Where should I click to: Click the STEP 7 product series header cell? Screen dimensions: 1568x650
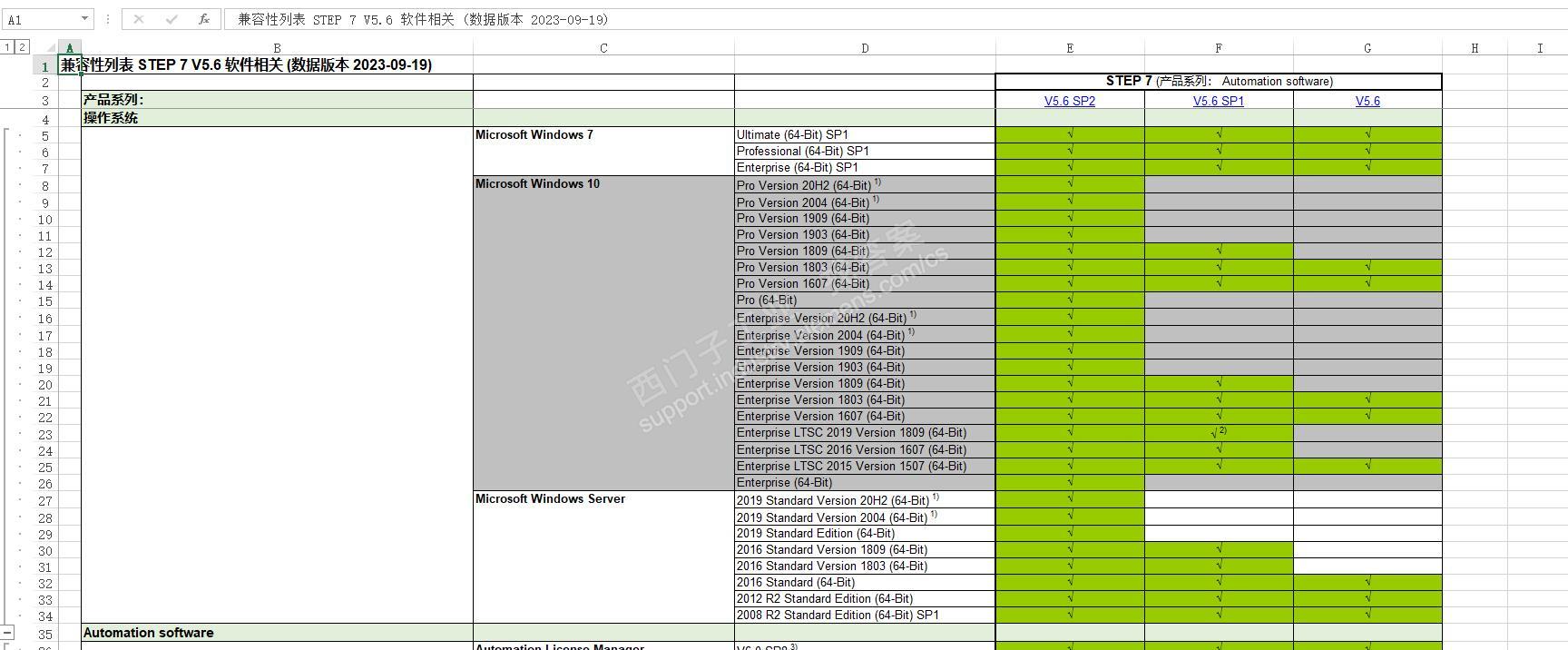(x=1219, y=82)
